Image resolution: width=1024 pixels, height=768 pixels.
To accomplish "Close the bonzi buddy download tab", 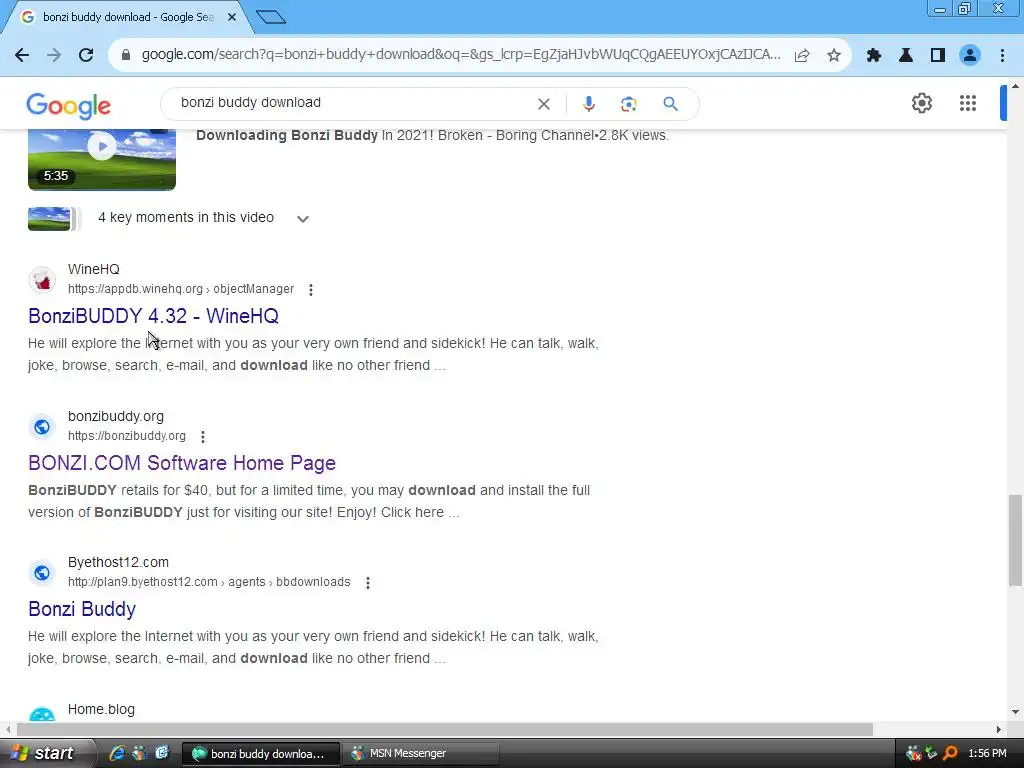I will tap(232, 17).
